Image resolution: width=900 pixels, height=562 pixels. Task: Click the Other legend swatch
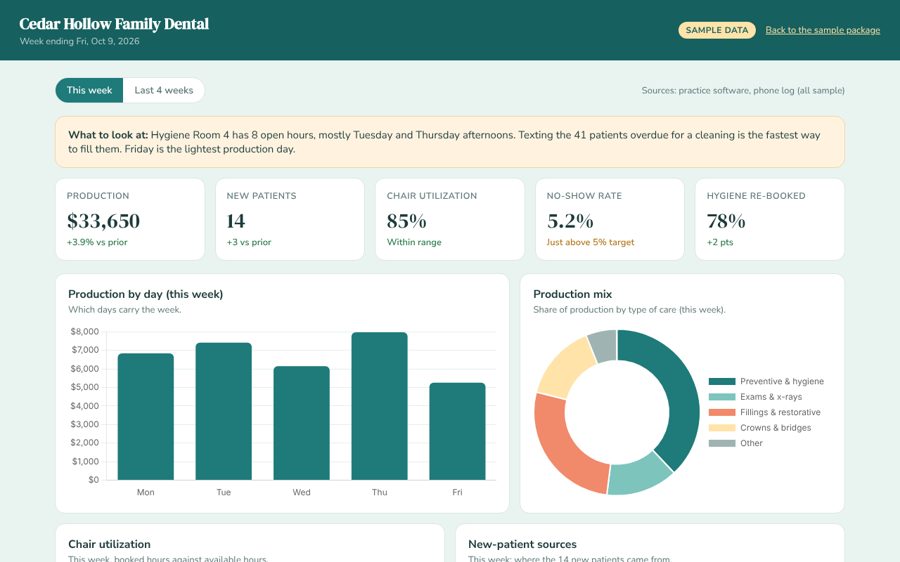[x=722, y=443]
